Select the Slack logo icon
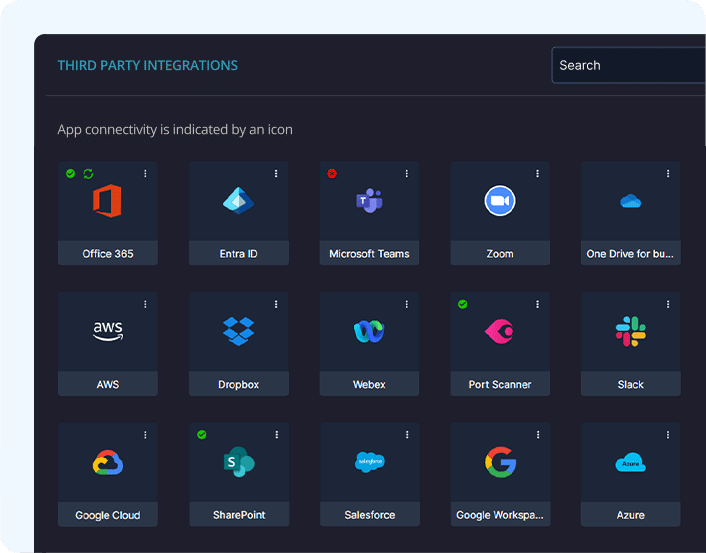706x553 pixels. pos(630,331)
